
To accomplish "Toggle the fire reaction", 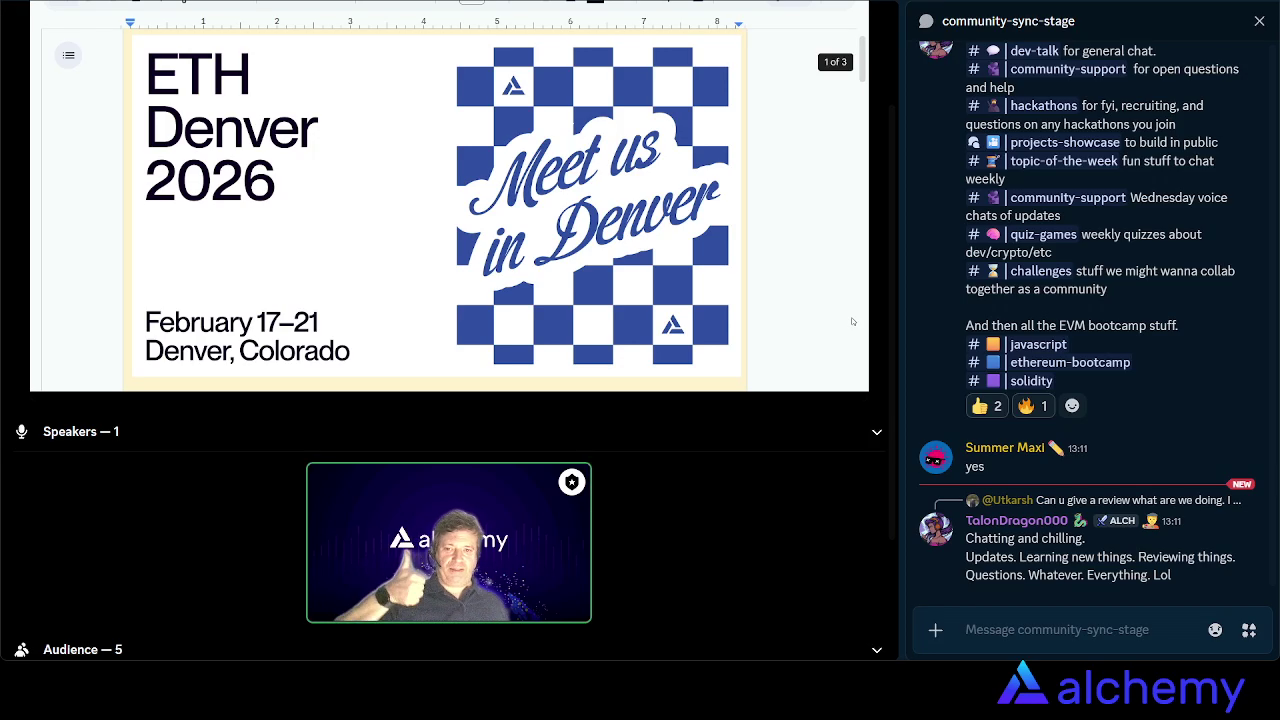I will tap(1032, 406).
